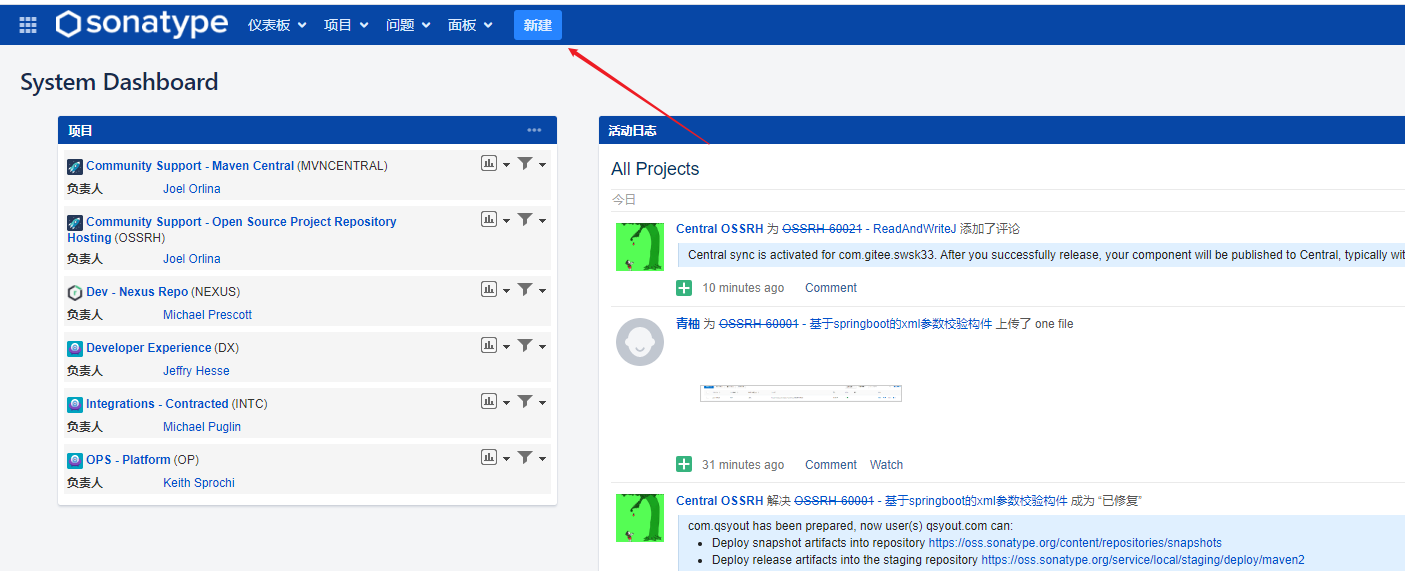This screenshot has width=1405, height=571.
Task: Open filter funnel icon for Maven Central row
Action: click(525, 163)
